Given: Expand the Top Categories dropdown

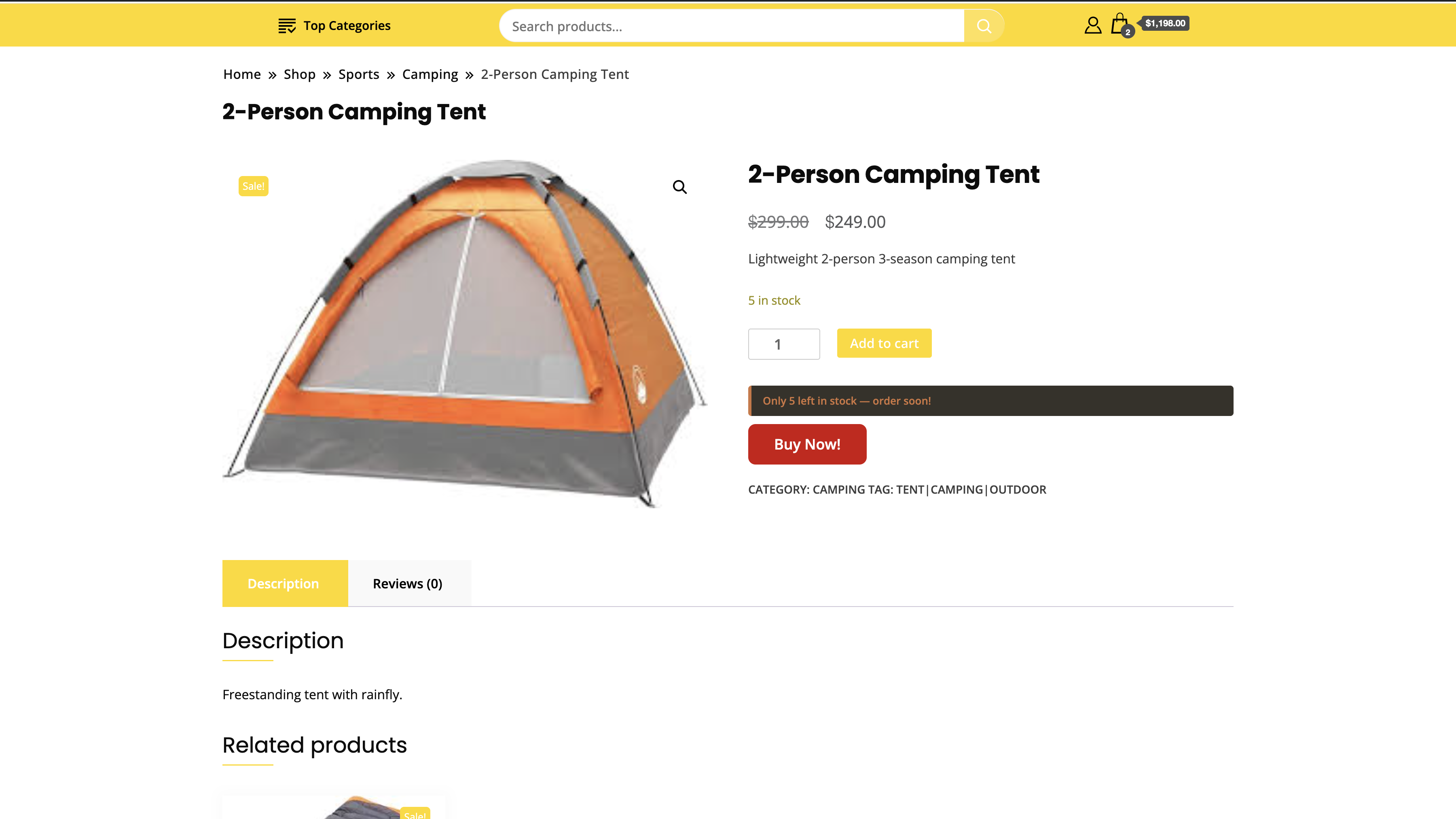Looking at the screenshot, I should pyautogui.click(x=347, y=26).
